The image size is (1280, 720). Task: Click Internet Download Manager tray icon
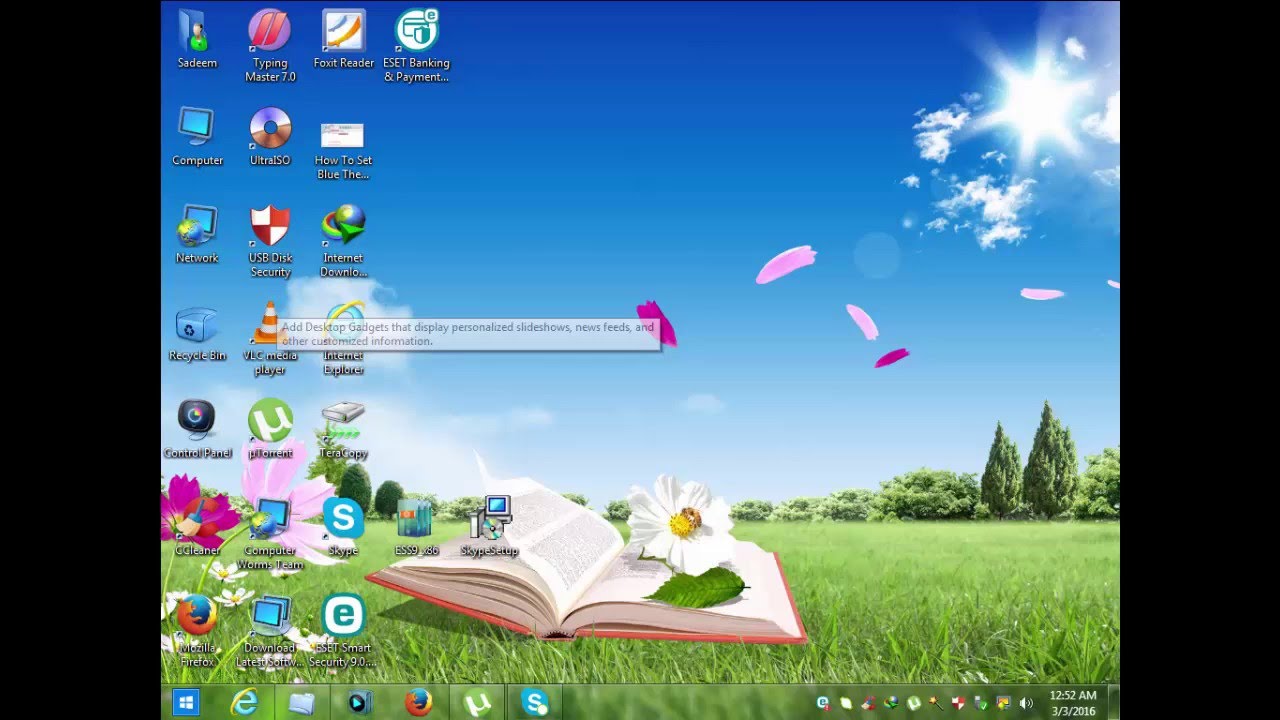tap(891, 704)
